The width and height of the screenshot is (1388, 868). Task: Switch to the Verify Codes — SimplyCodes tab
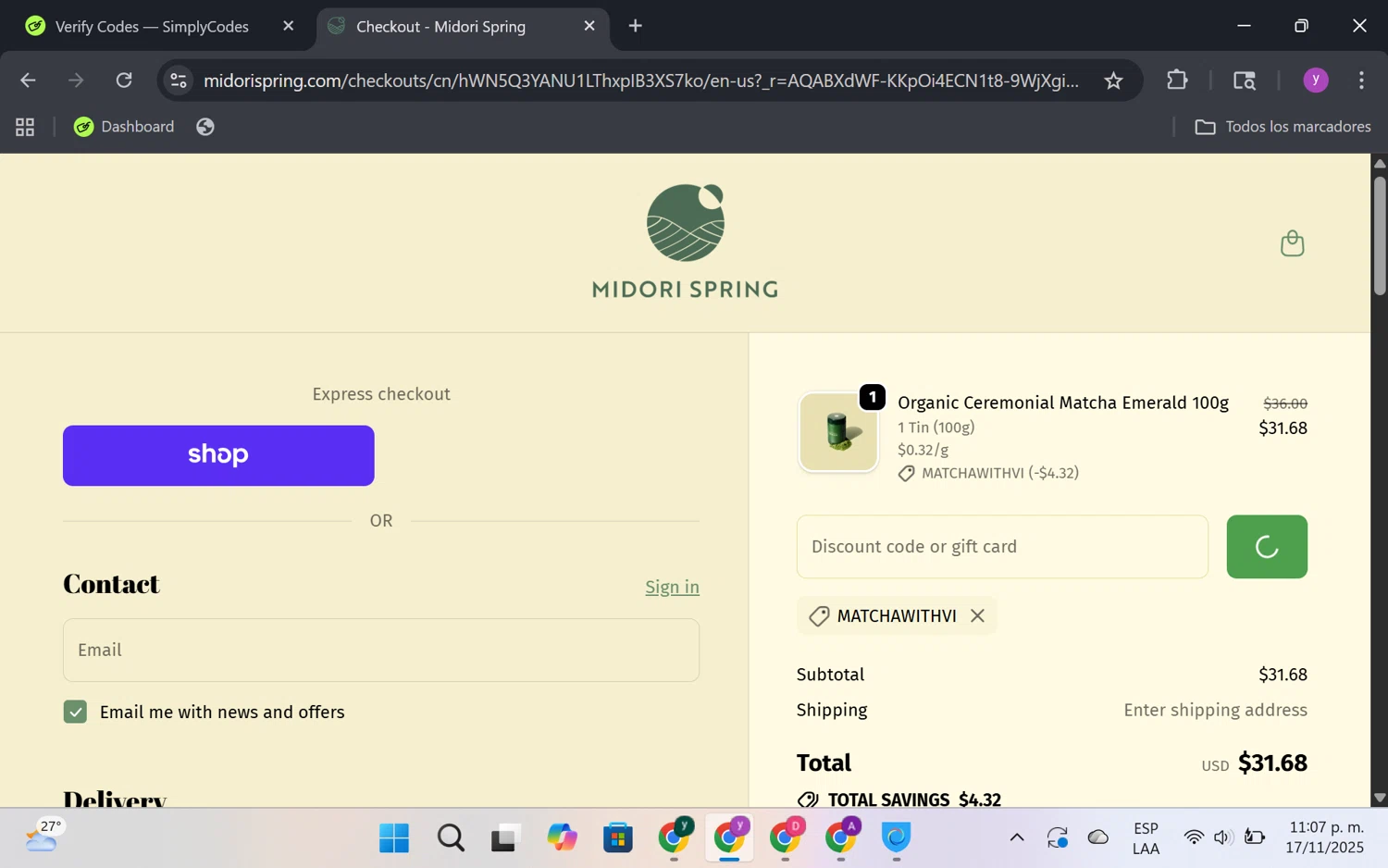(x=152, y=26)
